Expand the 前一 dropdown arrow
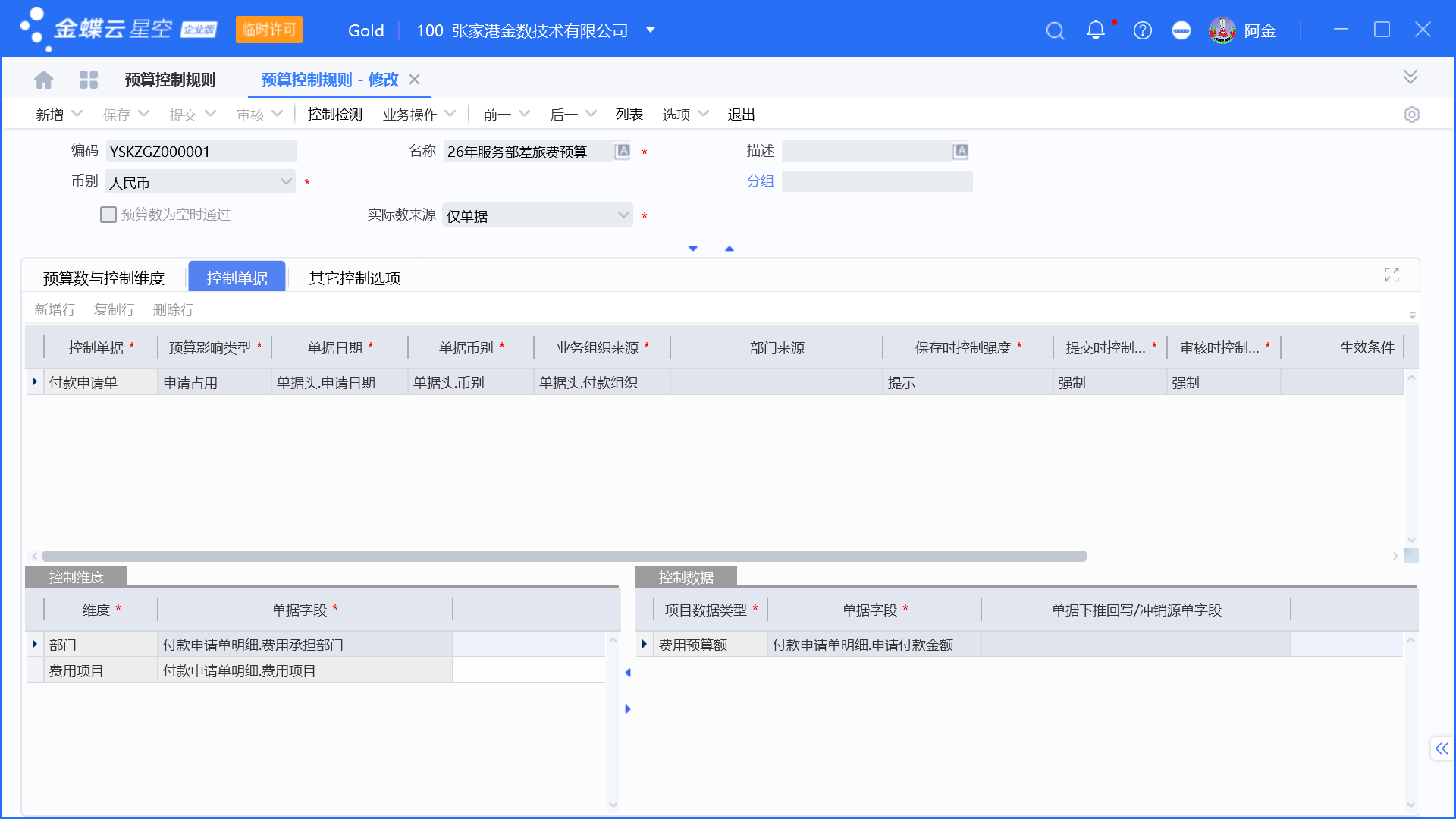The image size is (1456, 819). tap(524, 114)
